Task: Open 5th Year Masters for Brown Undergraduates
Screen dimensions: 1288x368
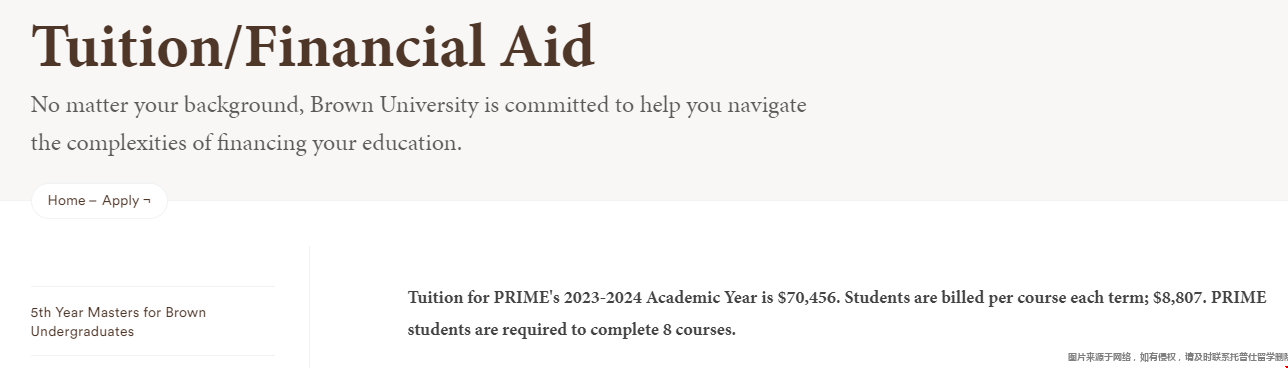Action: pyautogui.click(x=118, y=322)
